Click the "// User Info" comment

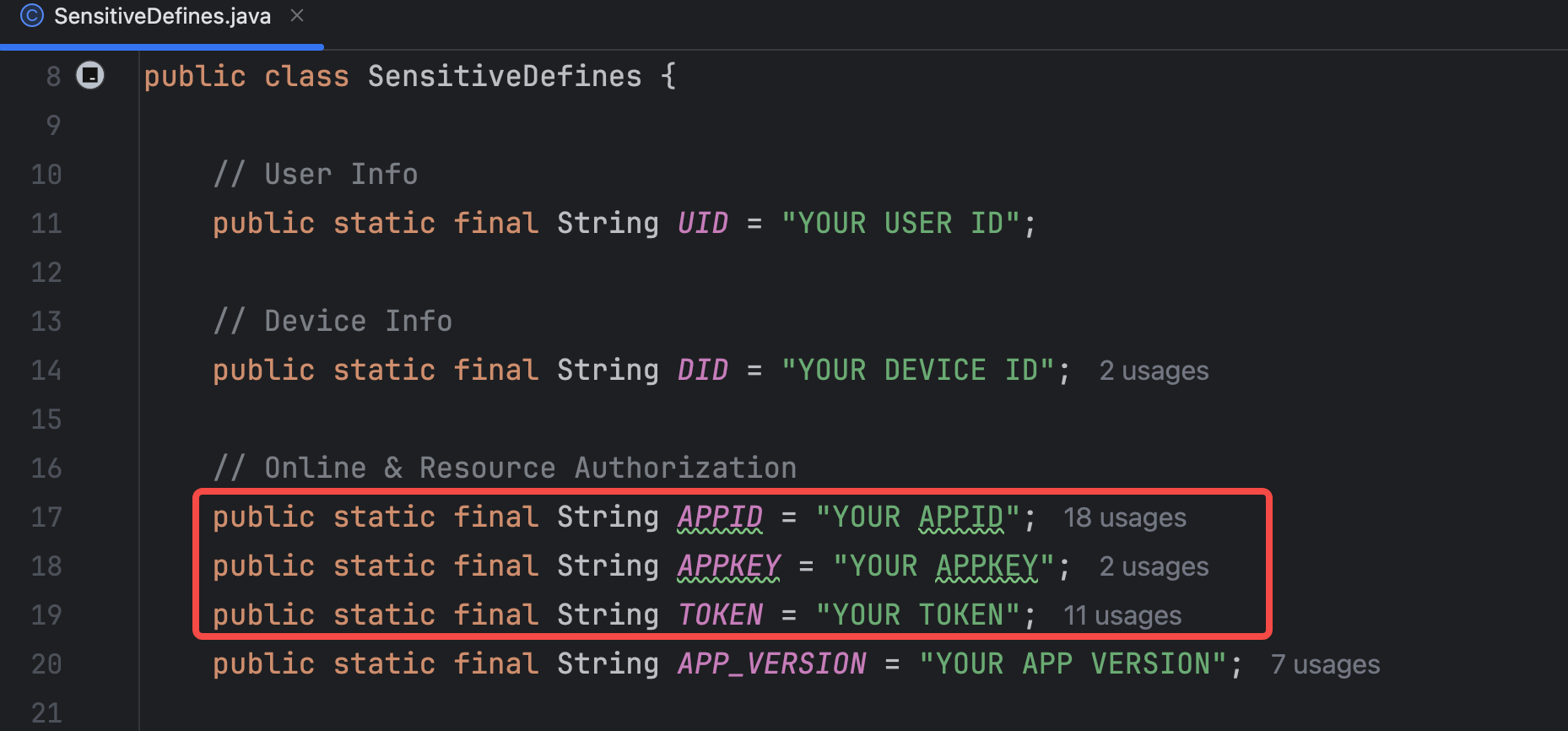point(316,174)
